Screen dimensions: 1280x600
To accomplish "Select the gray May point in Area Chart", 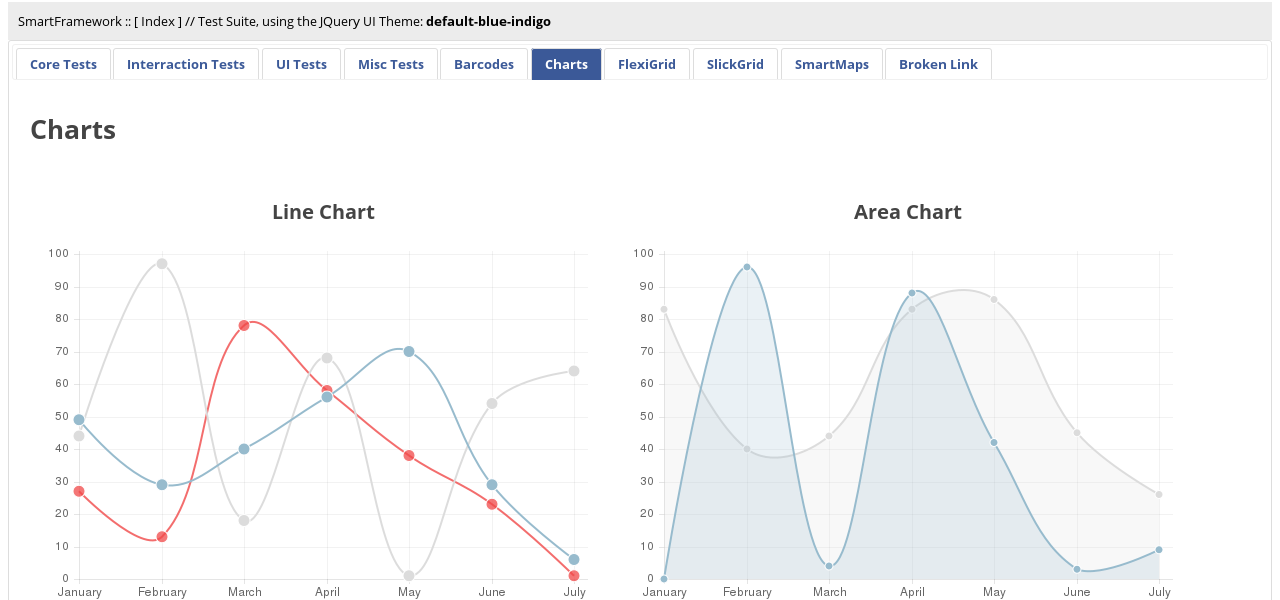I will [x=994, y=299].
